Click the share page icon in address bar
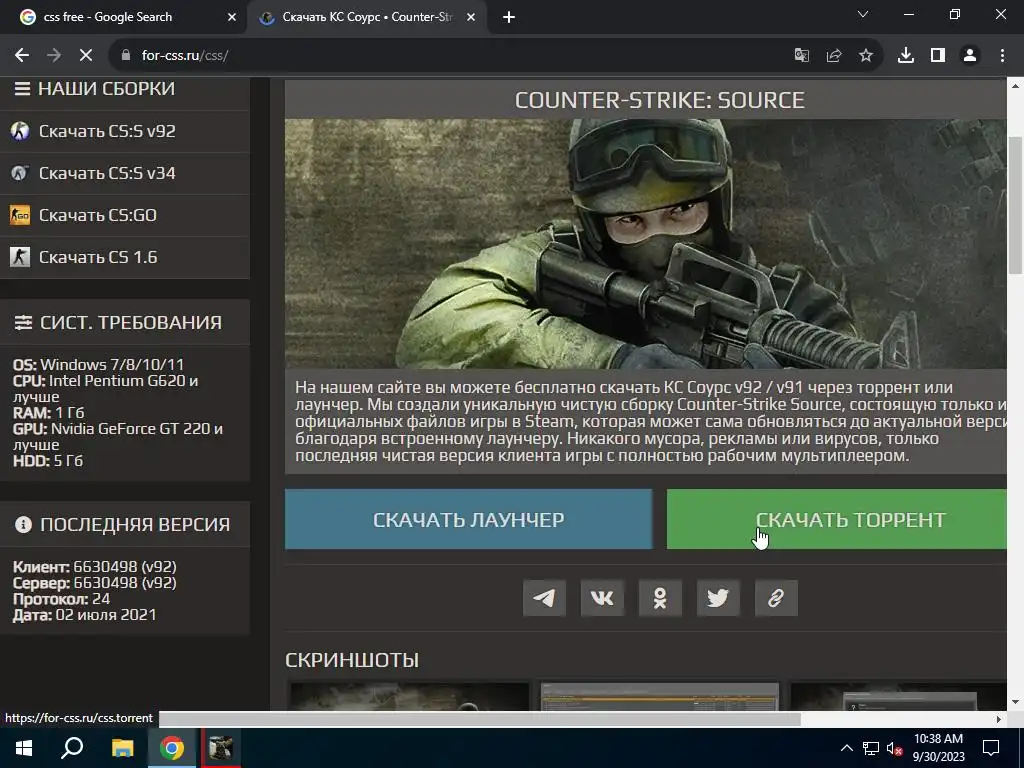The width and height of the screenshot is (1024, 768). [x=833, y=56]
